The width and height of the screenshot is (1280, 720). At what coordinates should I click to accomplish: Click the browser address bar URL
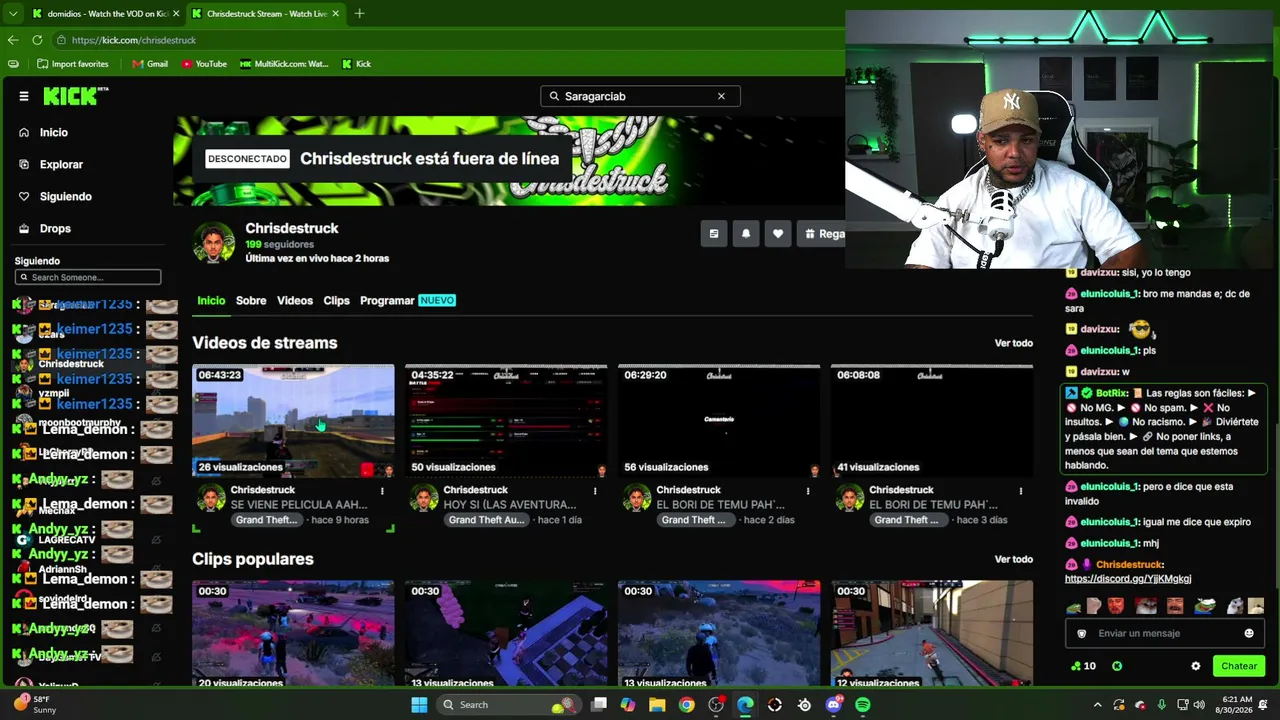click(134, 40)
